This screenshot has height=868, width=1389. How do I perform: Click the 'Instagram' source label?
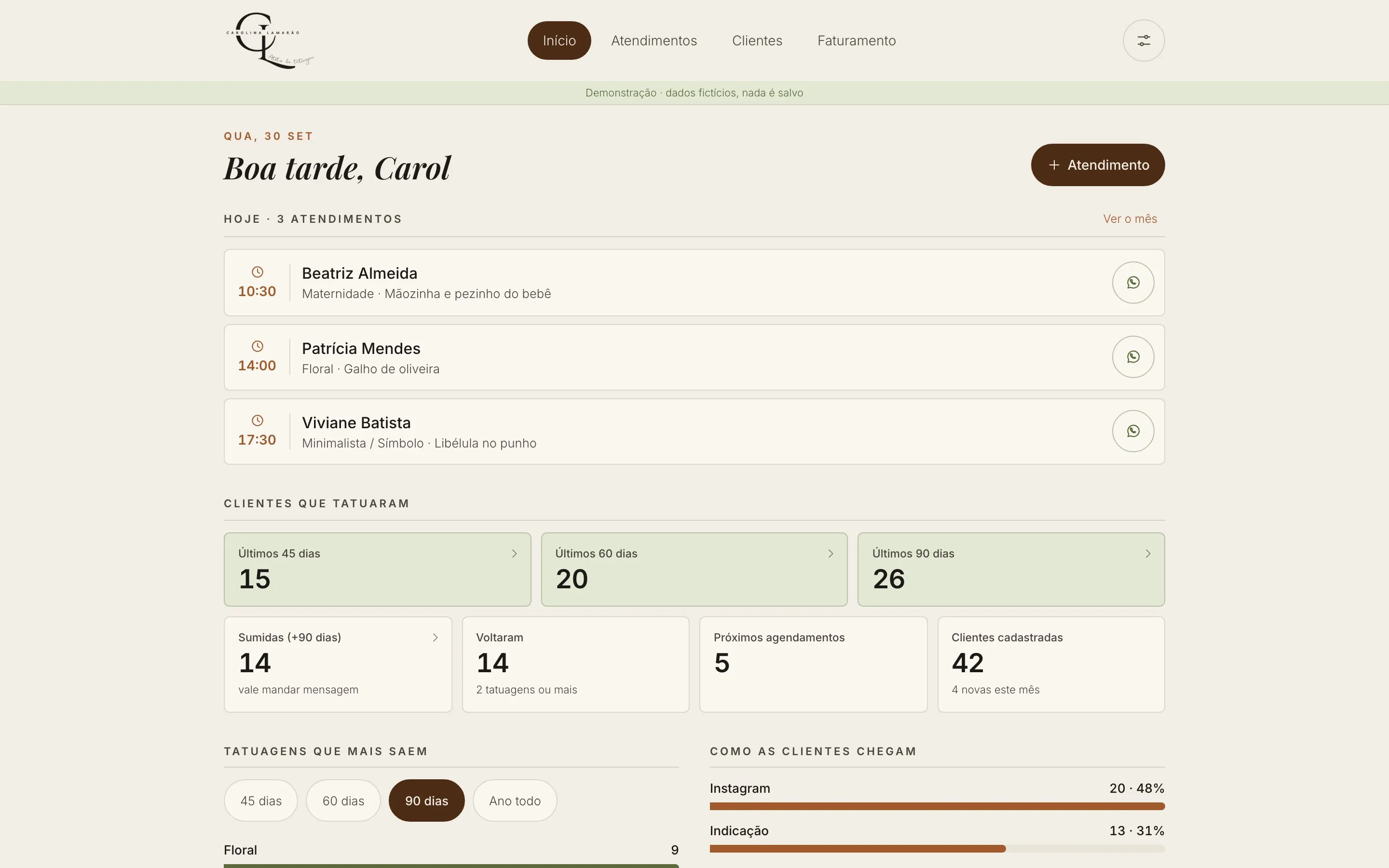[x=740, y=789]
